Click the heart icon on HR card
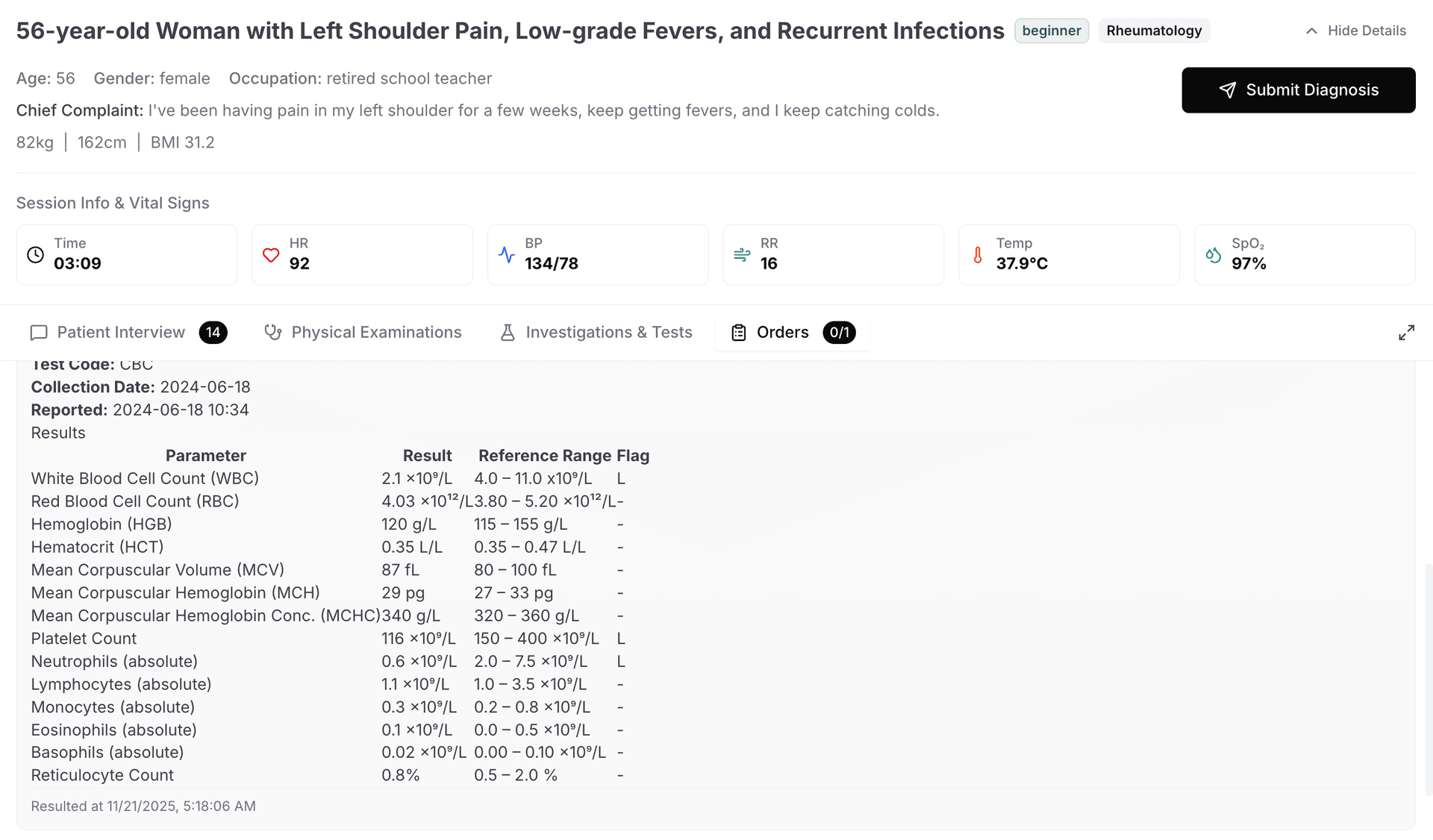This screenshot has width=1433, height=840. (271, 255)
